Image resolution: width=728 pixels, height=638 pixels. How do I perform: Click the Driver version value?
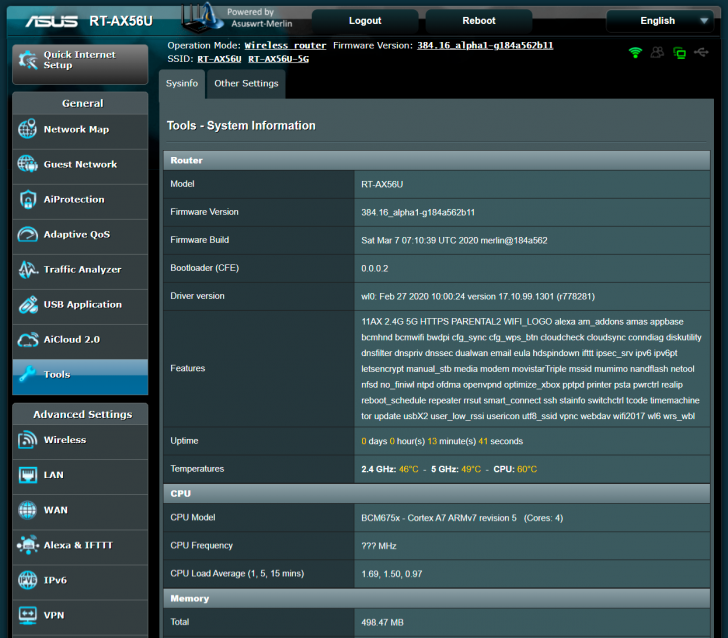[x=478, y=297]
